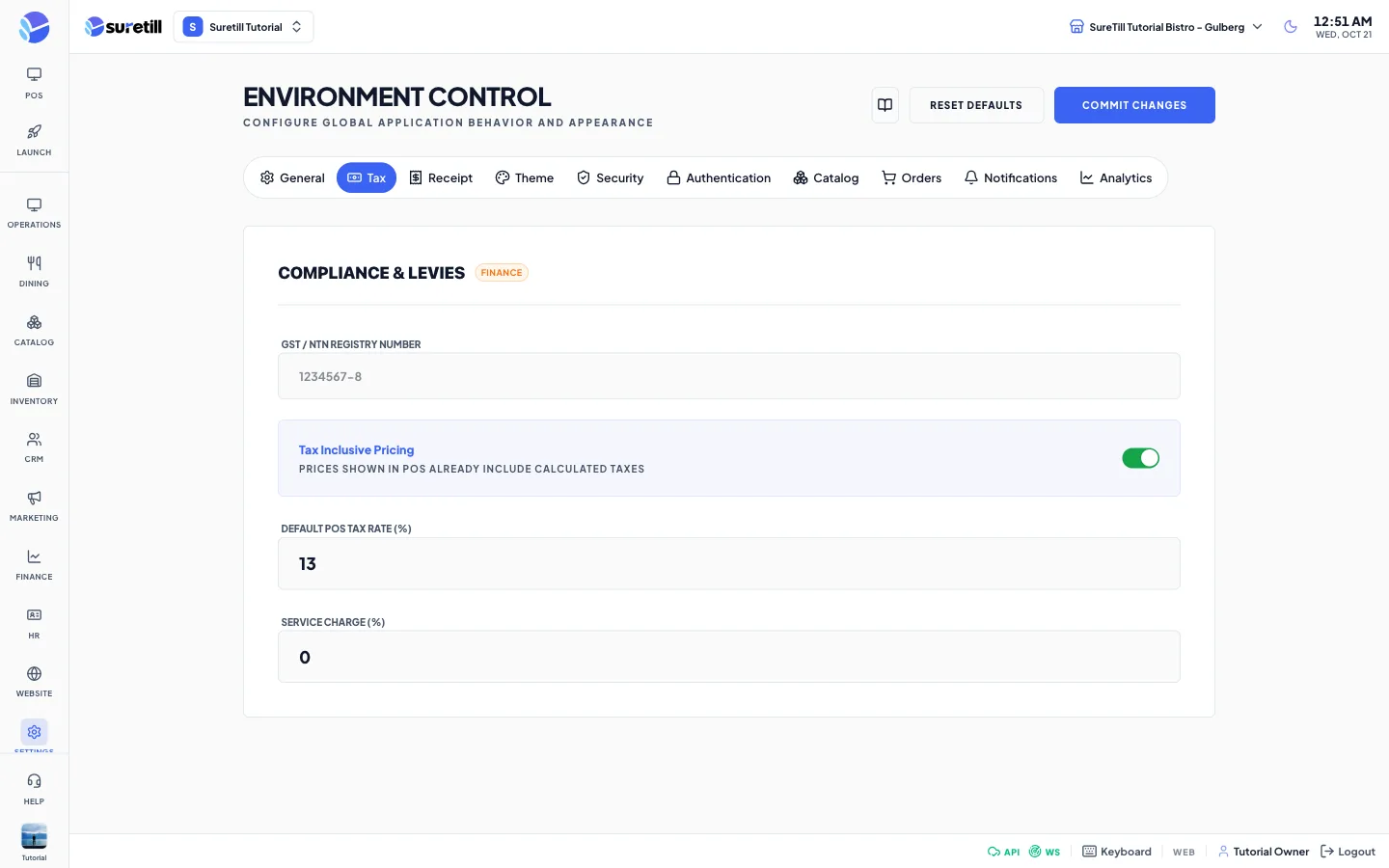Click the Reset Defaults button
Image resolution: width=1389 pixels, height=868 pixels.
(x=976, y=105)
